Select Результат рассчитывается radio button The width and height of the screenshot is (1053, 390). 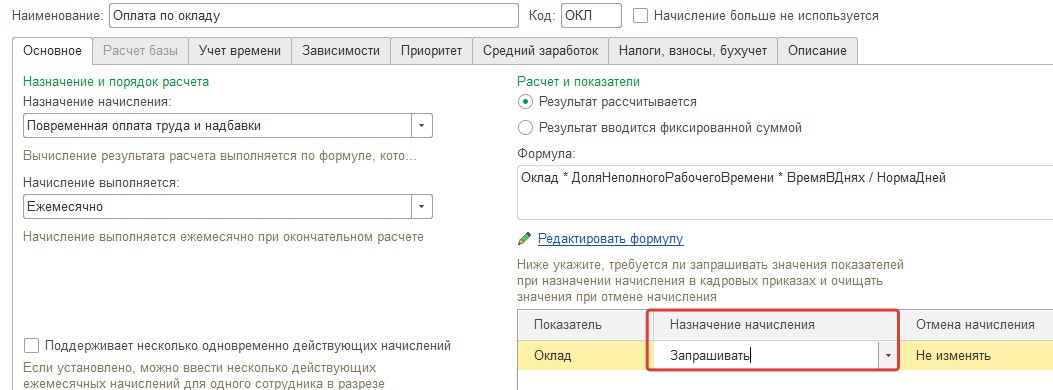pos(525,102)
